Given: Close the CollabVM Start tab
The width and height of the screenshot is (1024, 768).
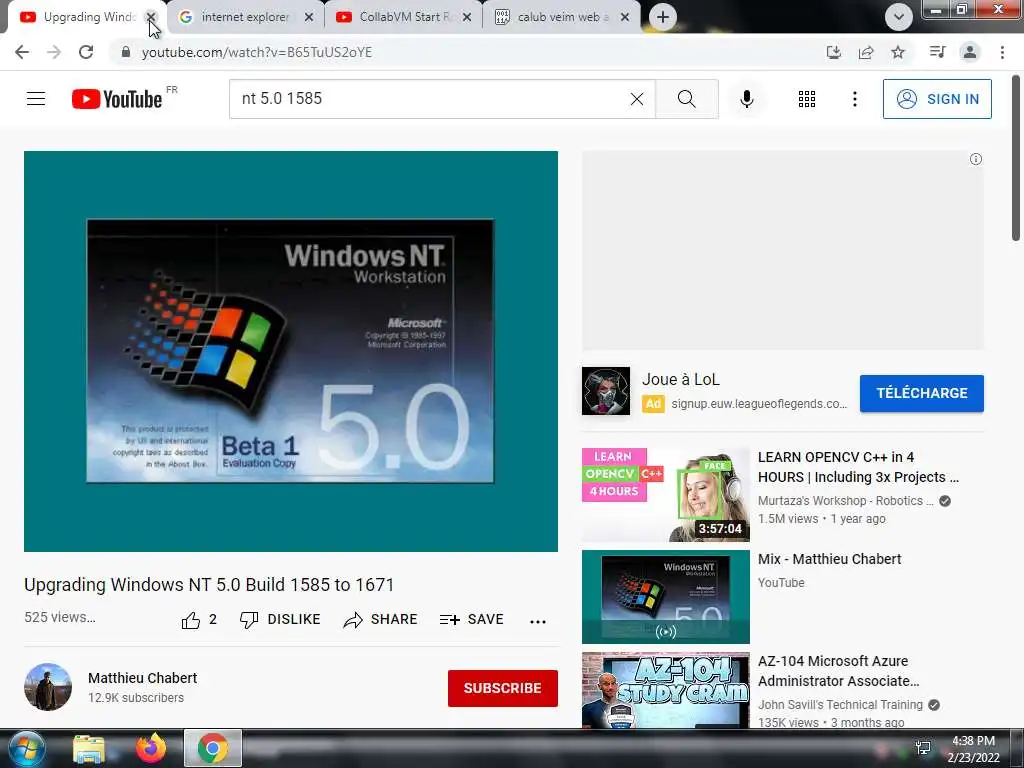Looking at the screenshot, I should pos(467,17).
